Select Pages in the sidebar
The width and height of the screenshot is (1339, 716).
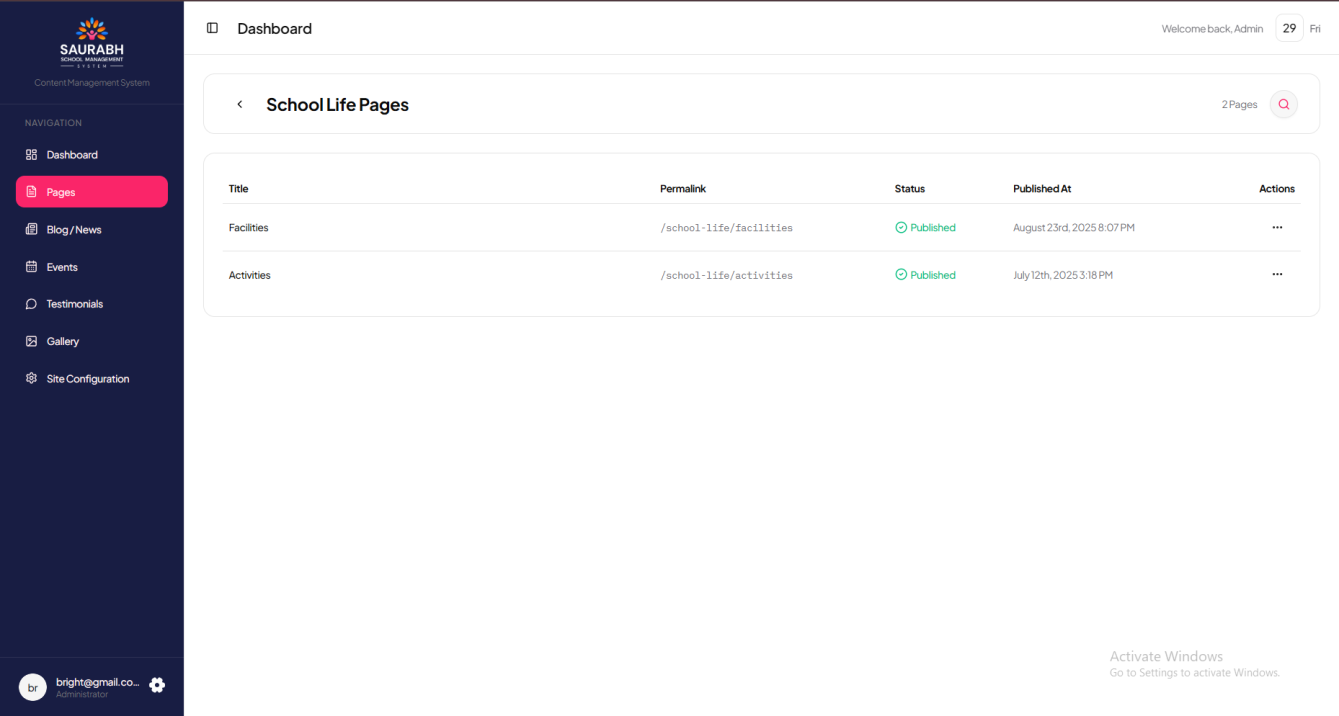coord(61,192)
